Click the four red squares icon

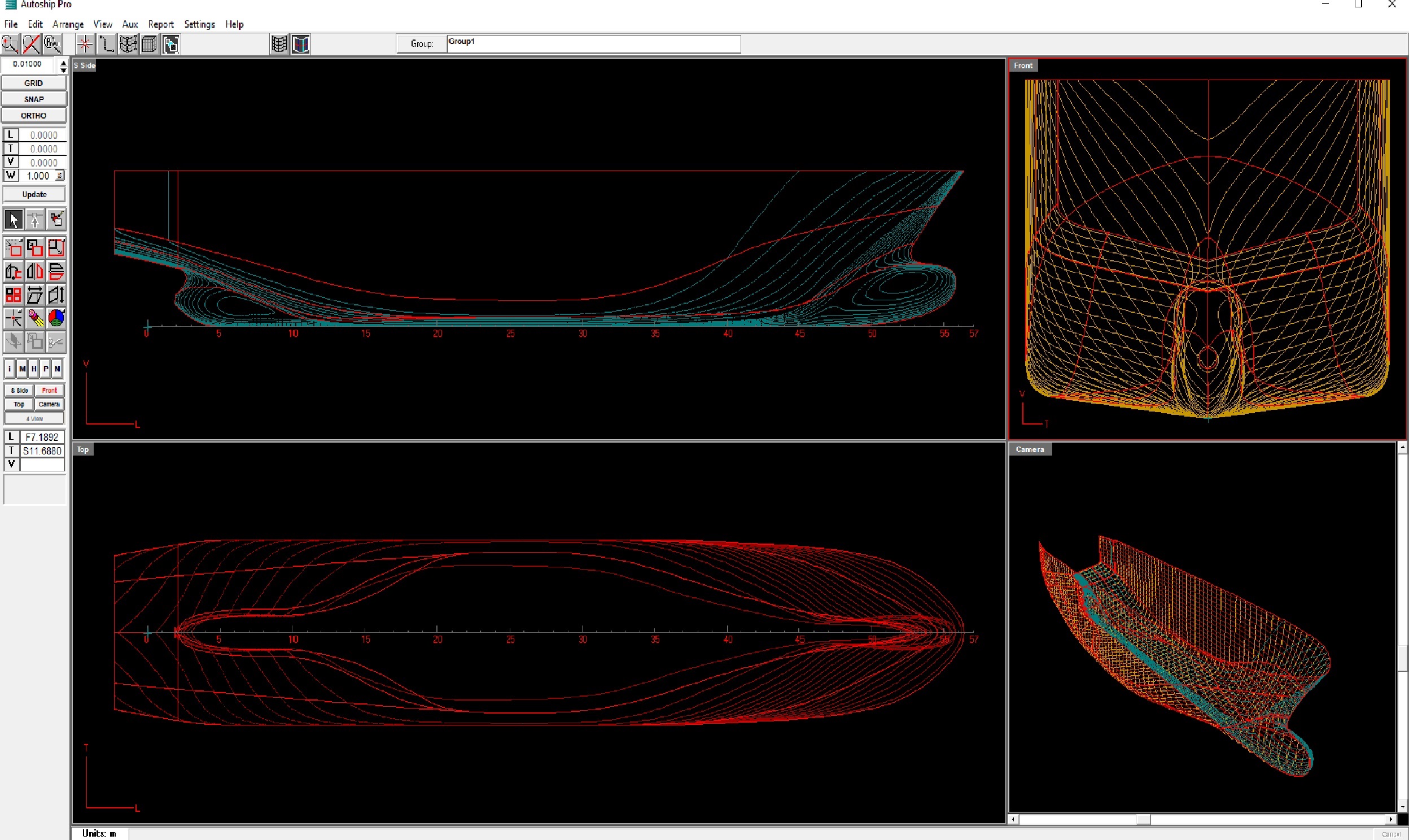coord(14,295)
